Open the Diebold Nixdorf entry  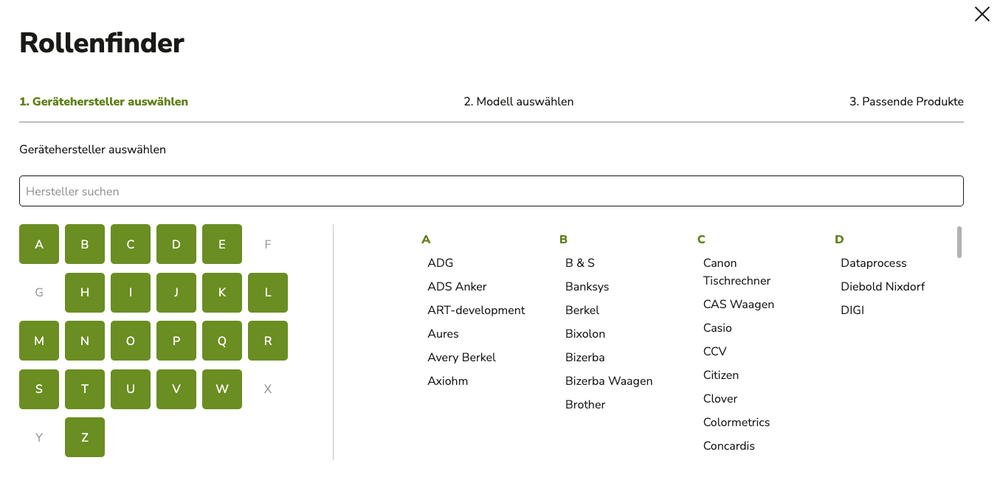882,287
